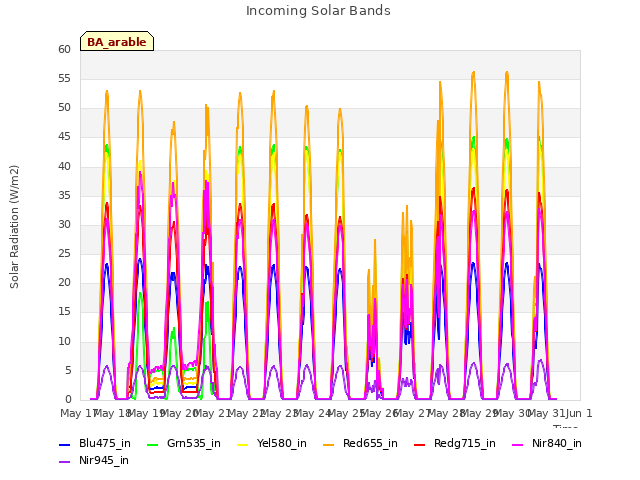Click the Incoming Solar Bands chart title
The image size is (640, 480).
[x=318, y=11]
